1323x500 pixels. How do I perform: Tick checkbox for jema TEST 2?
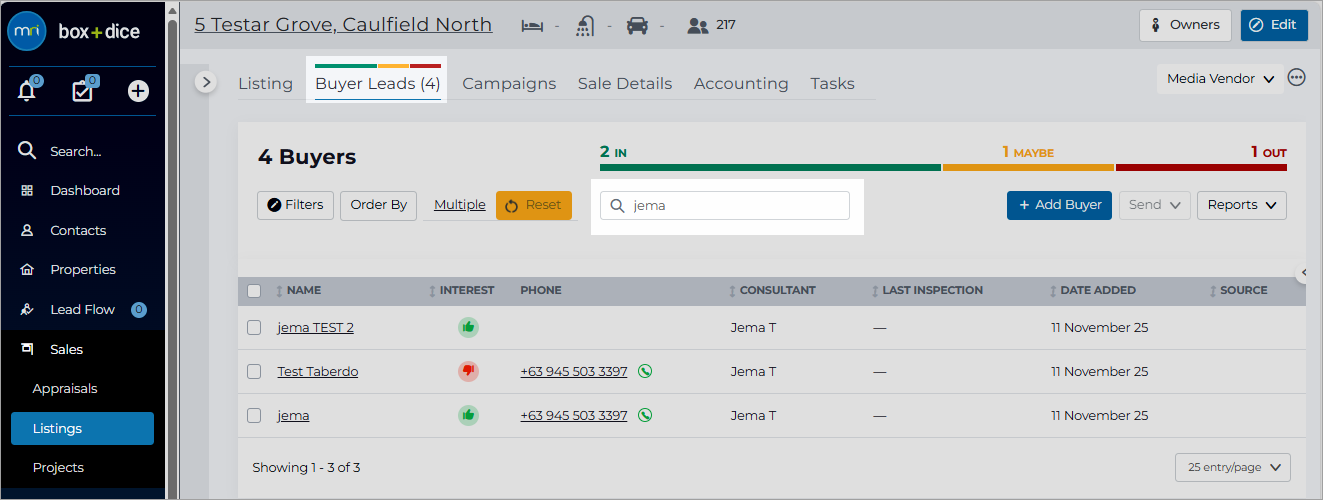pyautogui.click(x=254, y=327)
